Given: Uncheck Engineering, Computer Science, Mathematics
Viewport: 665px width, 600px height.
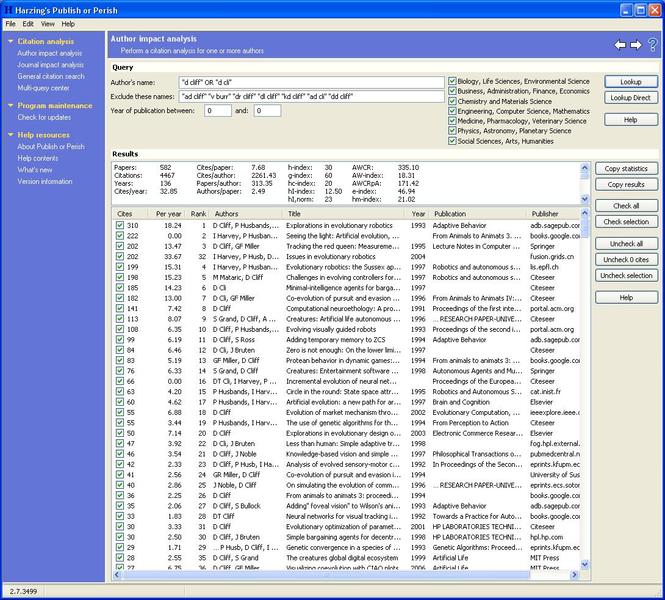Looking at the screenshot, I should 452,111.
